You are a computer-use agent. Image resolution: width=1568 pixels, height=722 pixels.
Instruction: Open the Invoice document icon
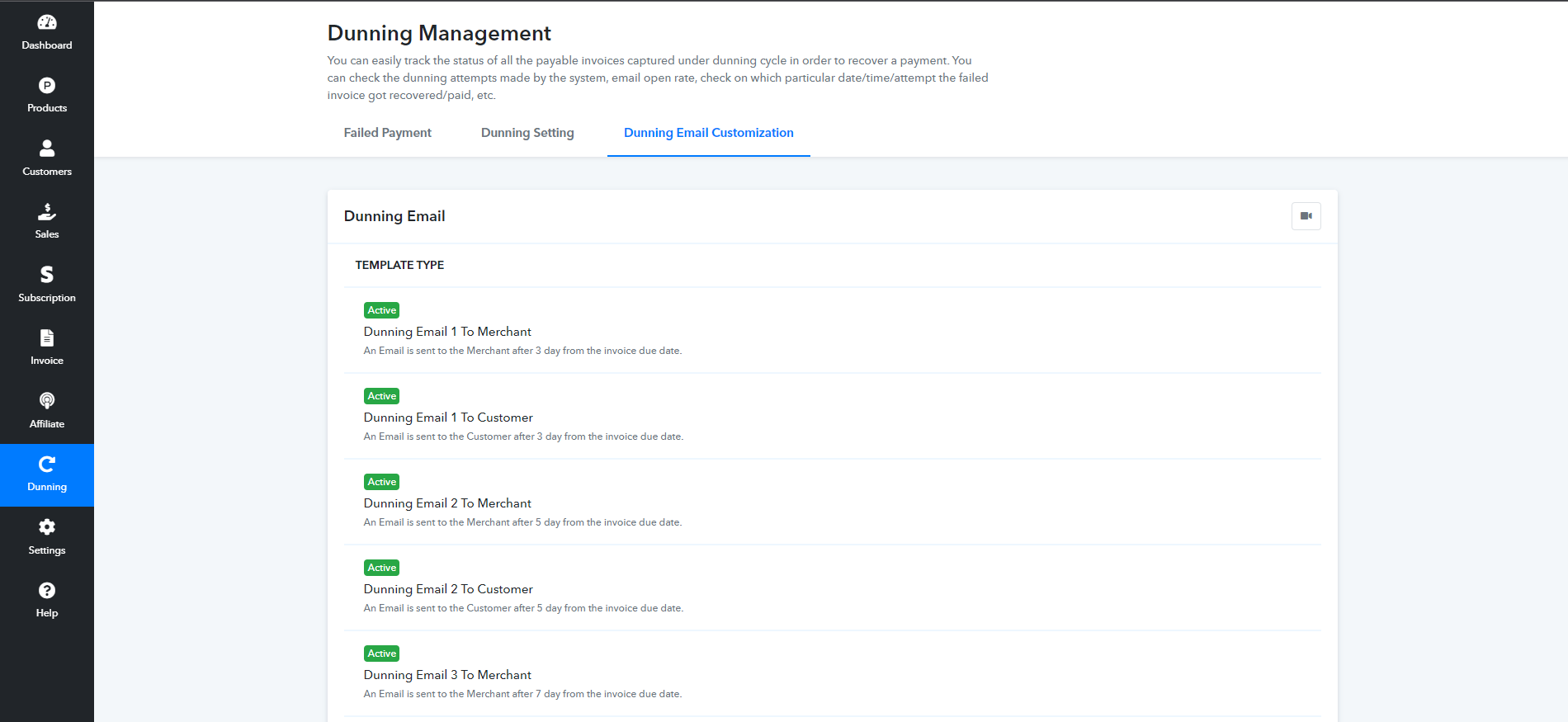47,337
